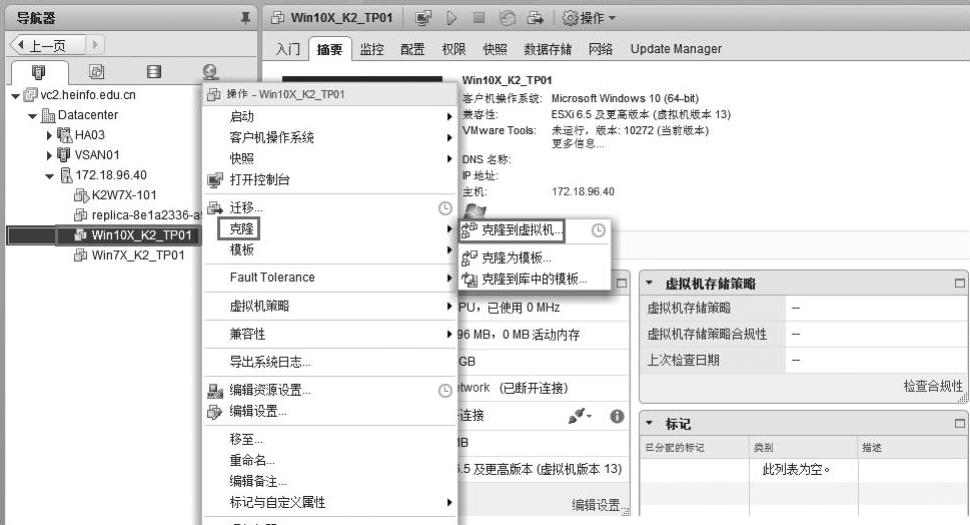The height and width of the screenshot is (525, 970).
Task: Go back with the 上一页 button
Action: click(x=46, y=45)
